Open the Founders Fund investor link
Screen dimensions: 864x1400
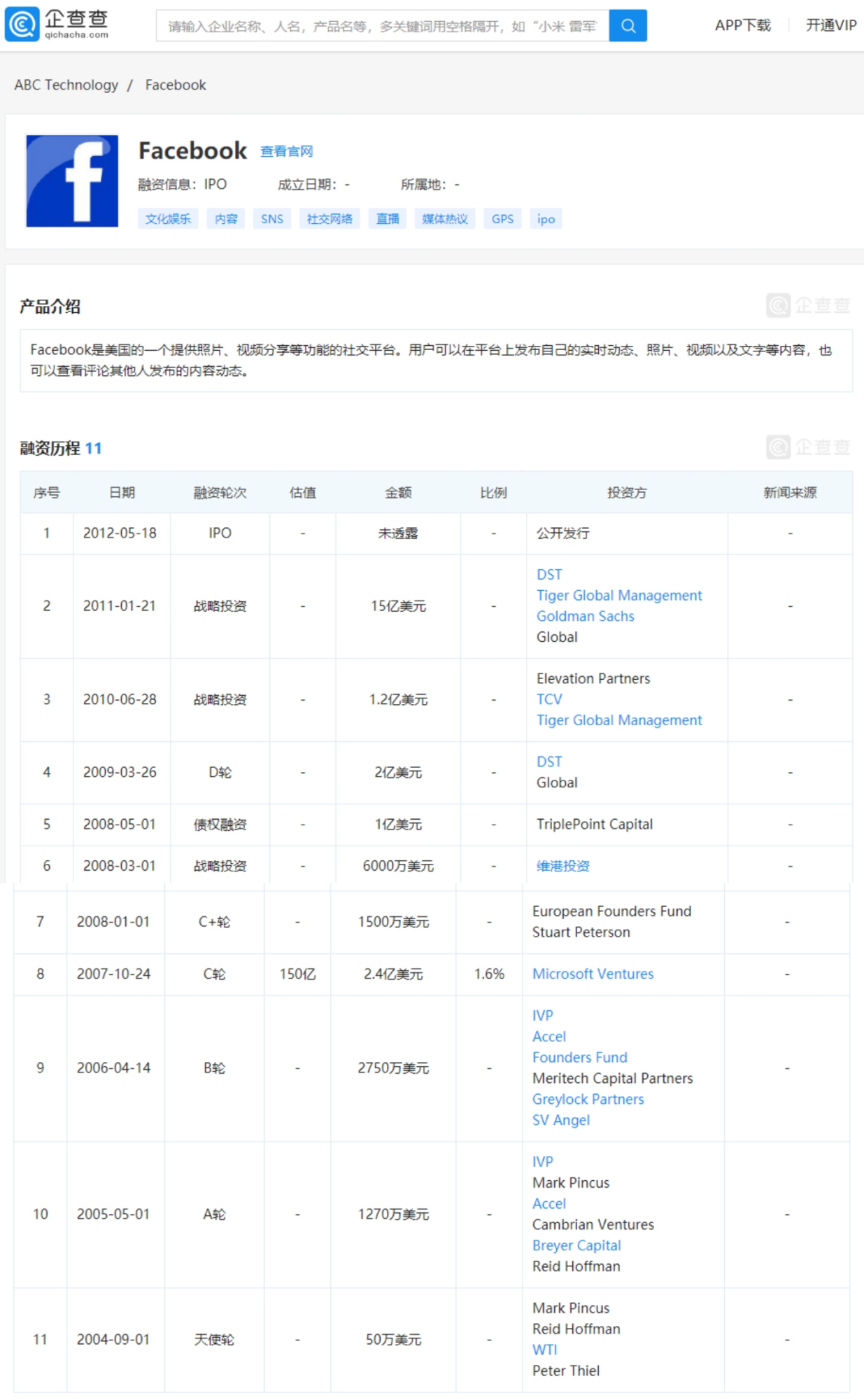coord(580,1058)
